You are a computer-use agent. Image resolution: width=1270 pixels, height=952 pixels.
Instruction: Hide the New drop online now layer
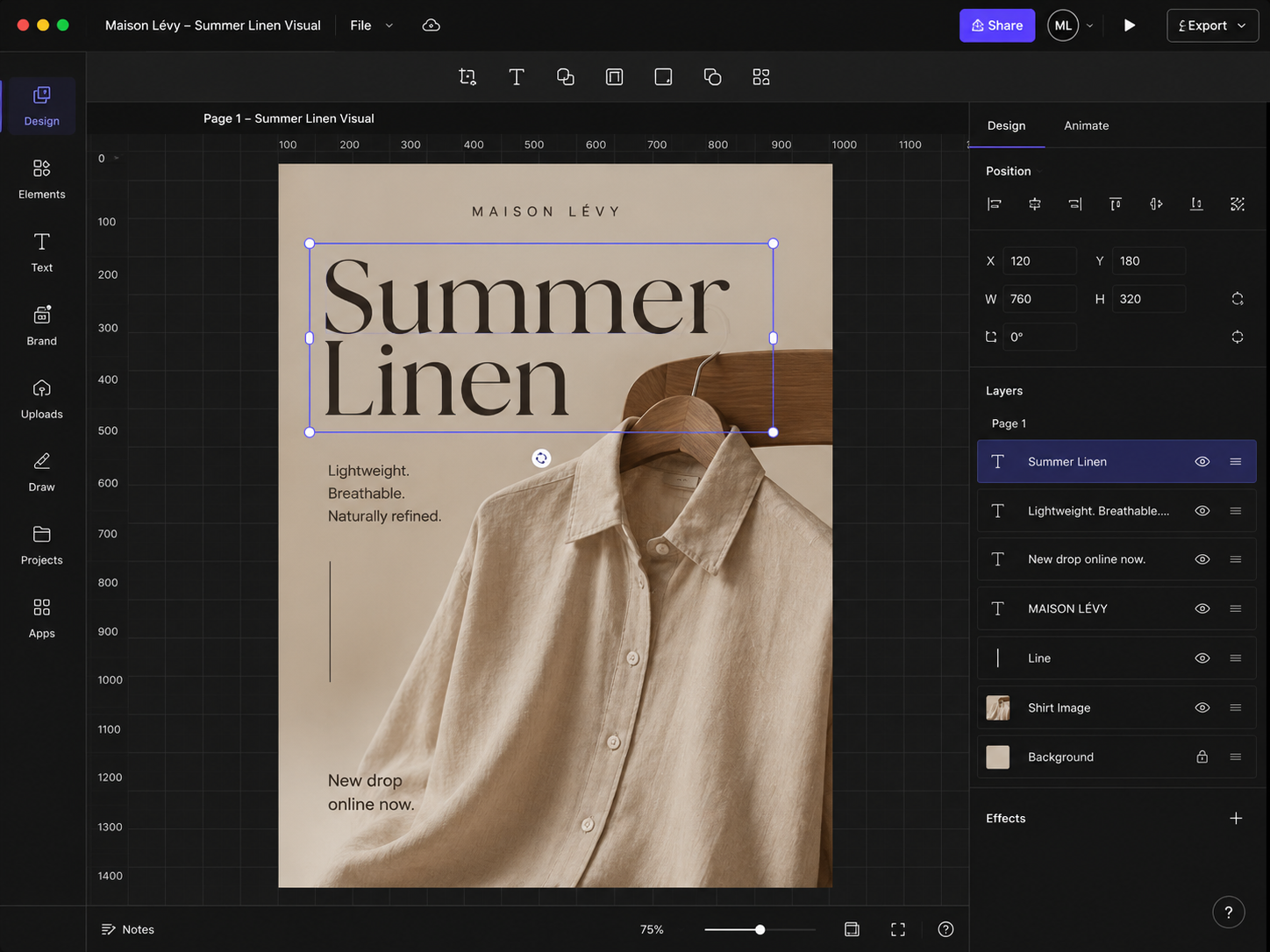click(x=1202, y=559)
